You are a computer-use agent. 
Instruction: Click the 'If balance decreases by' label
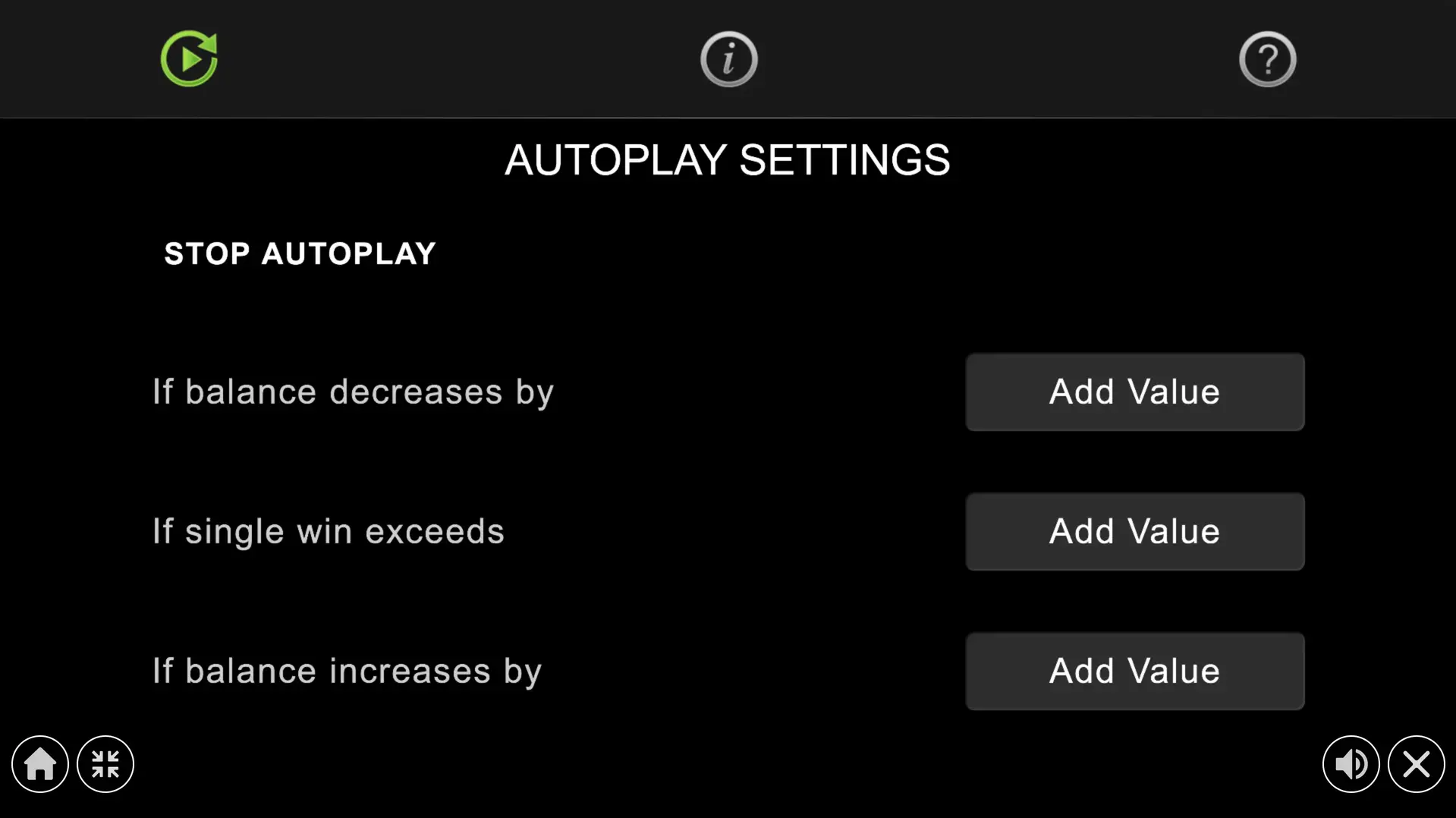tap(353, 392)
